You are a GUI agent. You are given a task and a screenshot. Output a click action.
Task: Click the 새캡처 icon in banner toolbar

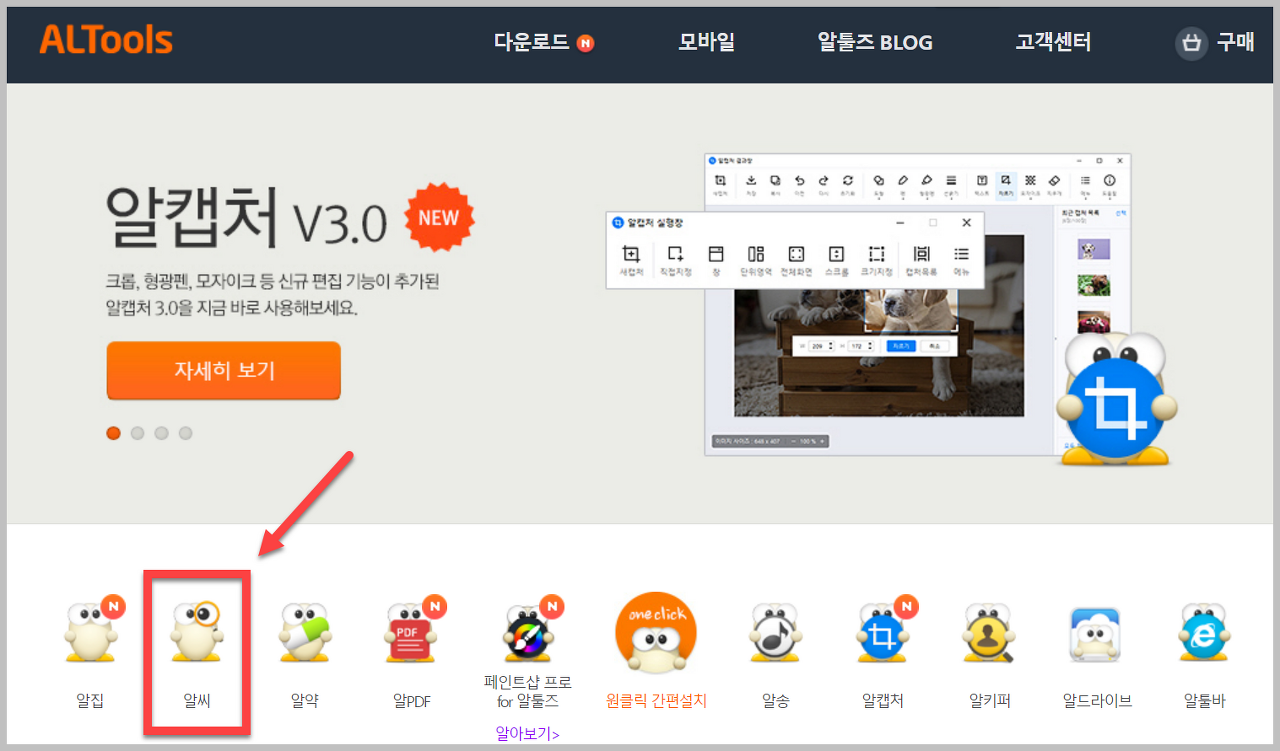[x=631, y=260]
